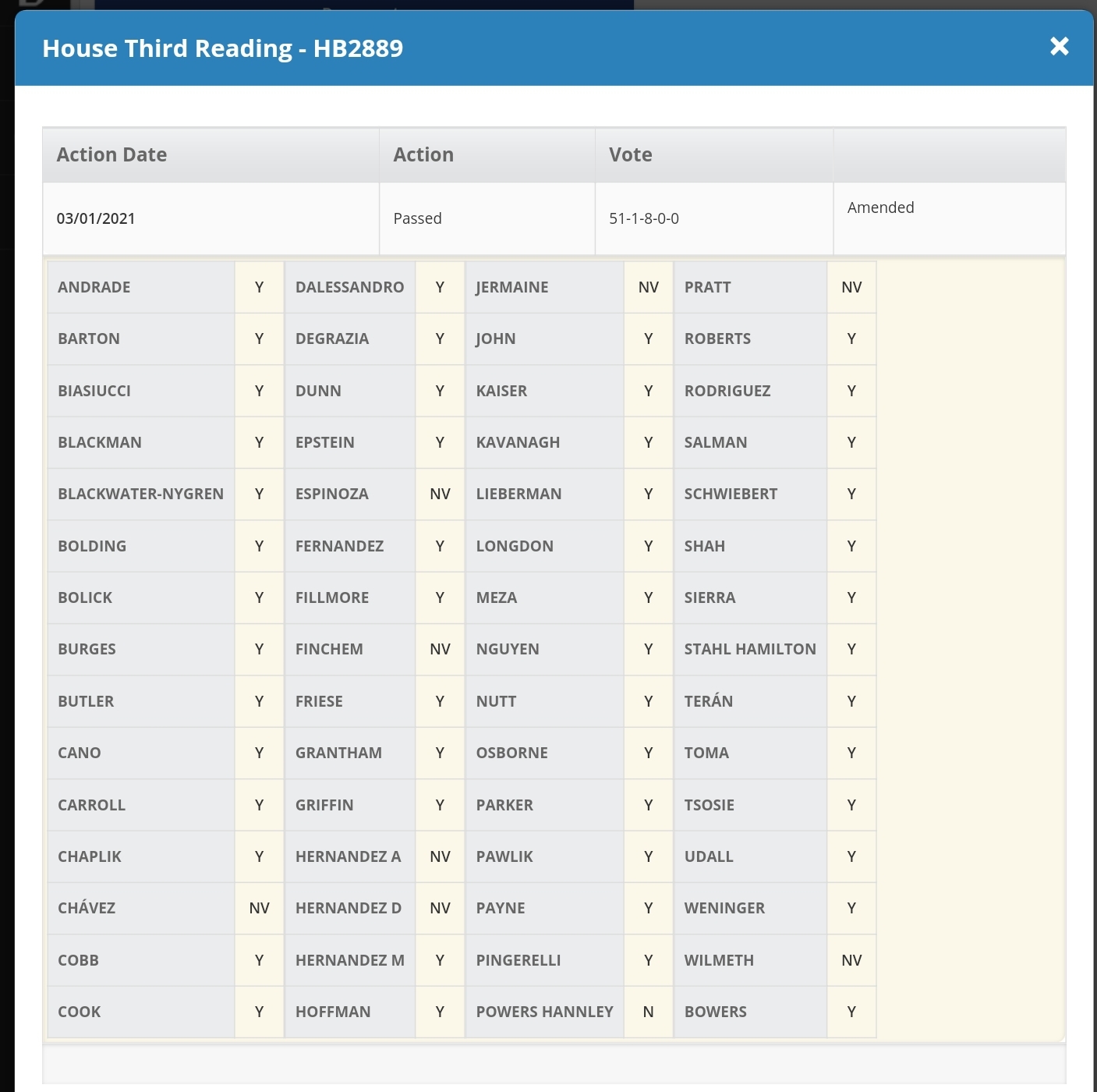
Task: Select the MEZA name cell
Action: 545,597
